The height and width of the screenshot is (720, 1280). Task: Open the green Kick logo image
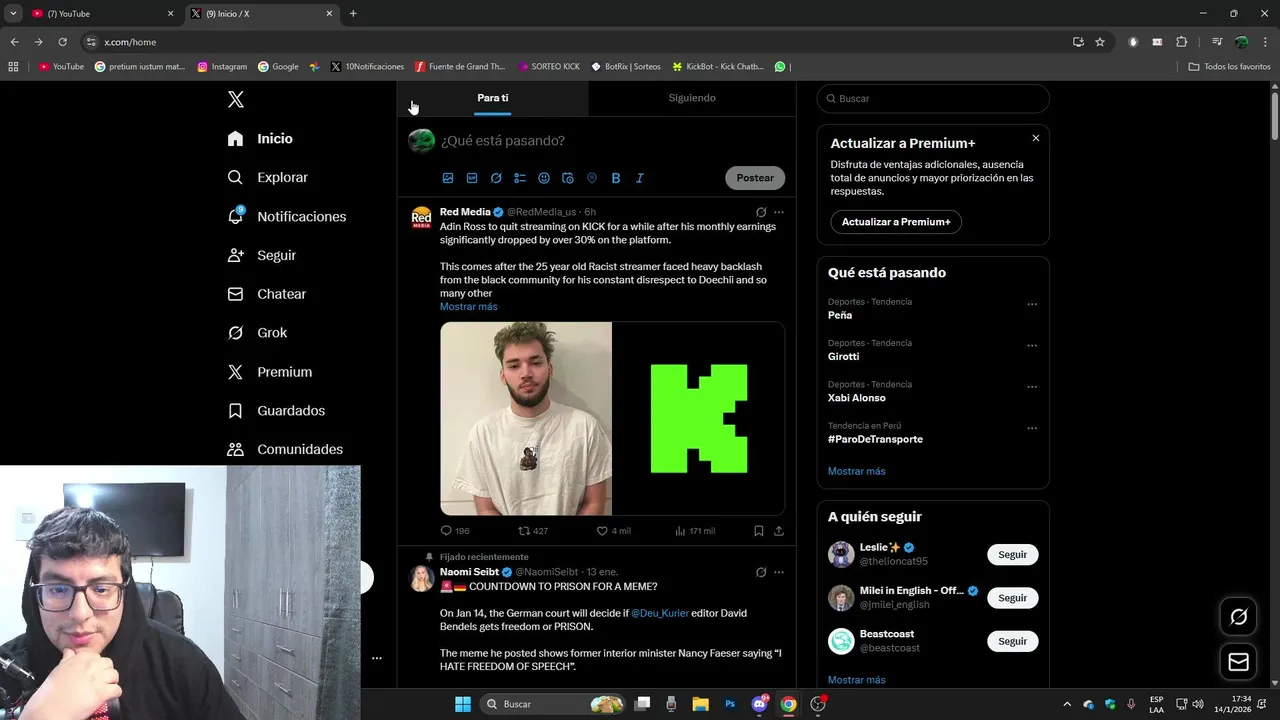coord(698,418)
